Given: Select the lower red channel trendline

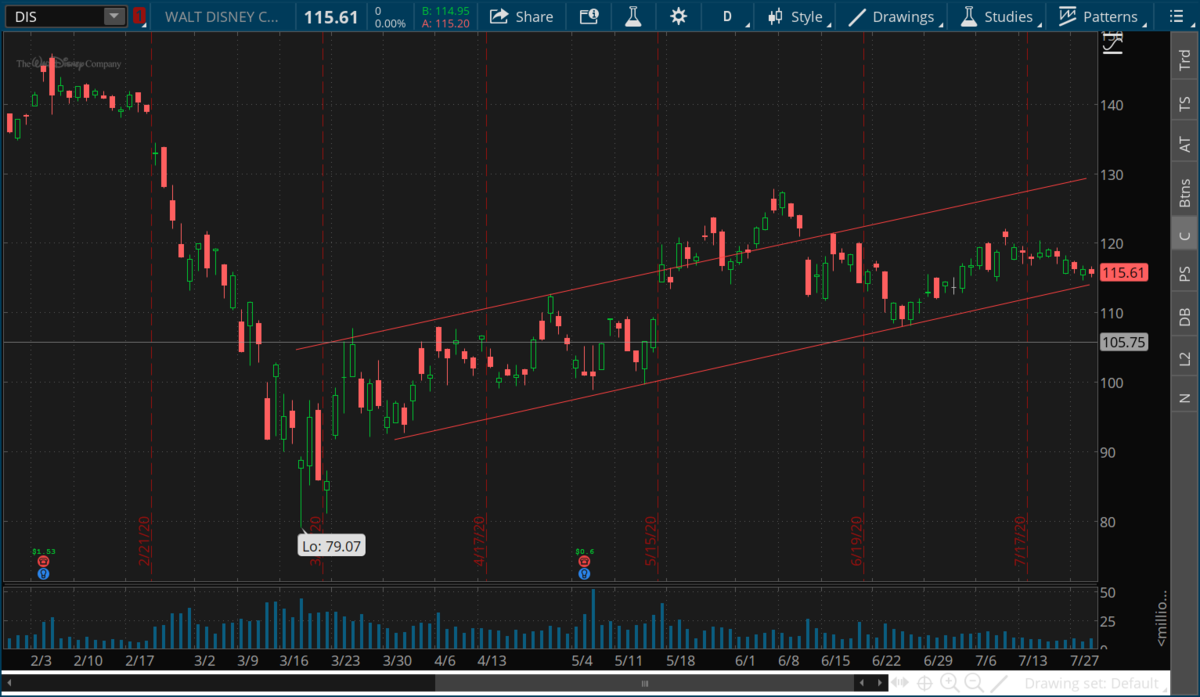Looking at the screenshot, I should point(740,362).
